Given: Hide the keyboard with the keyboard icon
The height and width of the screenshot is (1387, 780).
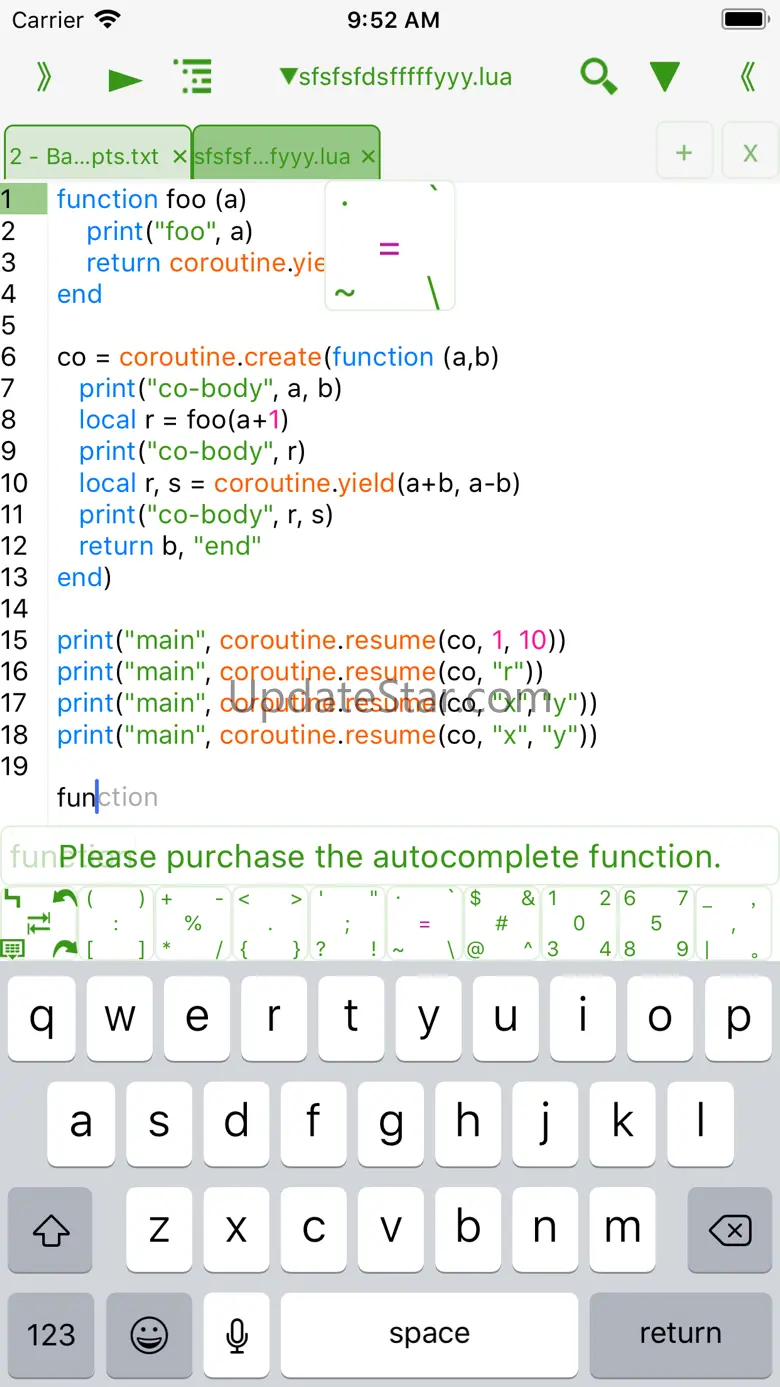Looking at the screenshot, I should [x=14, y=948].
